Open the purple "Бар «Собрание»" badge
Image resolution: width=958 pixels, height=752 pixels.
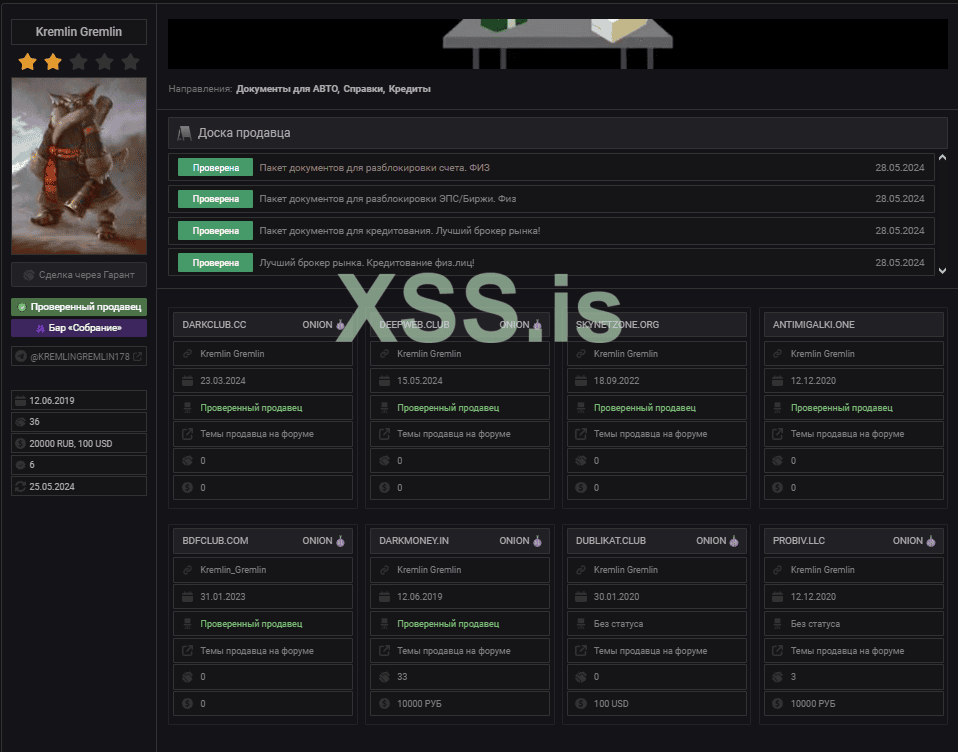click(79, 328)
